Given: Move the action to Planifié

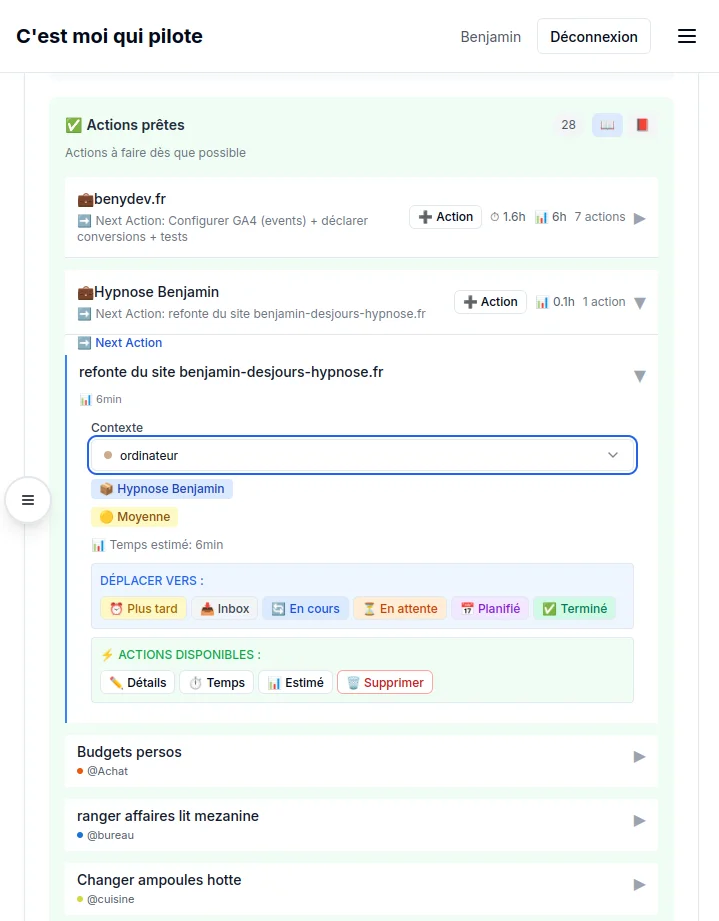Looking at the screenshot, I should (490, 608).
